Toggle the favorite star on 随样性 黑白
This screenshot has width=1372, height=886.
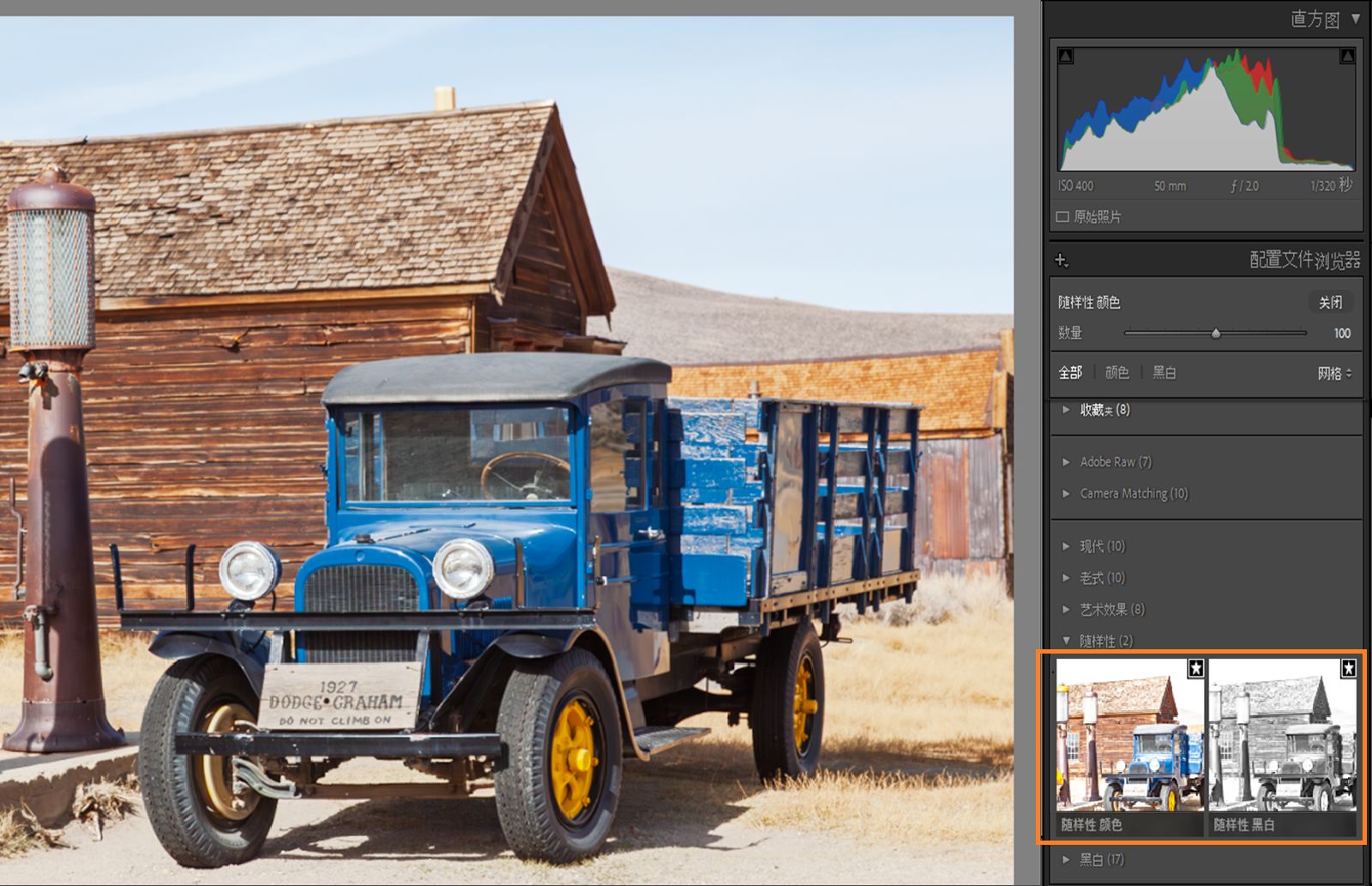pyautogui.click(x=1348, y=667)
